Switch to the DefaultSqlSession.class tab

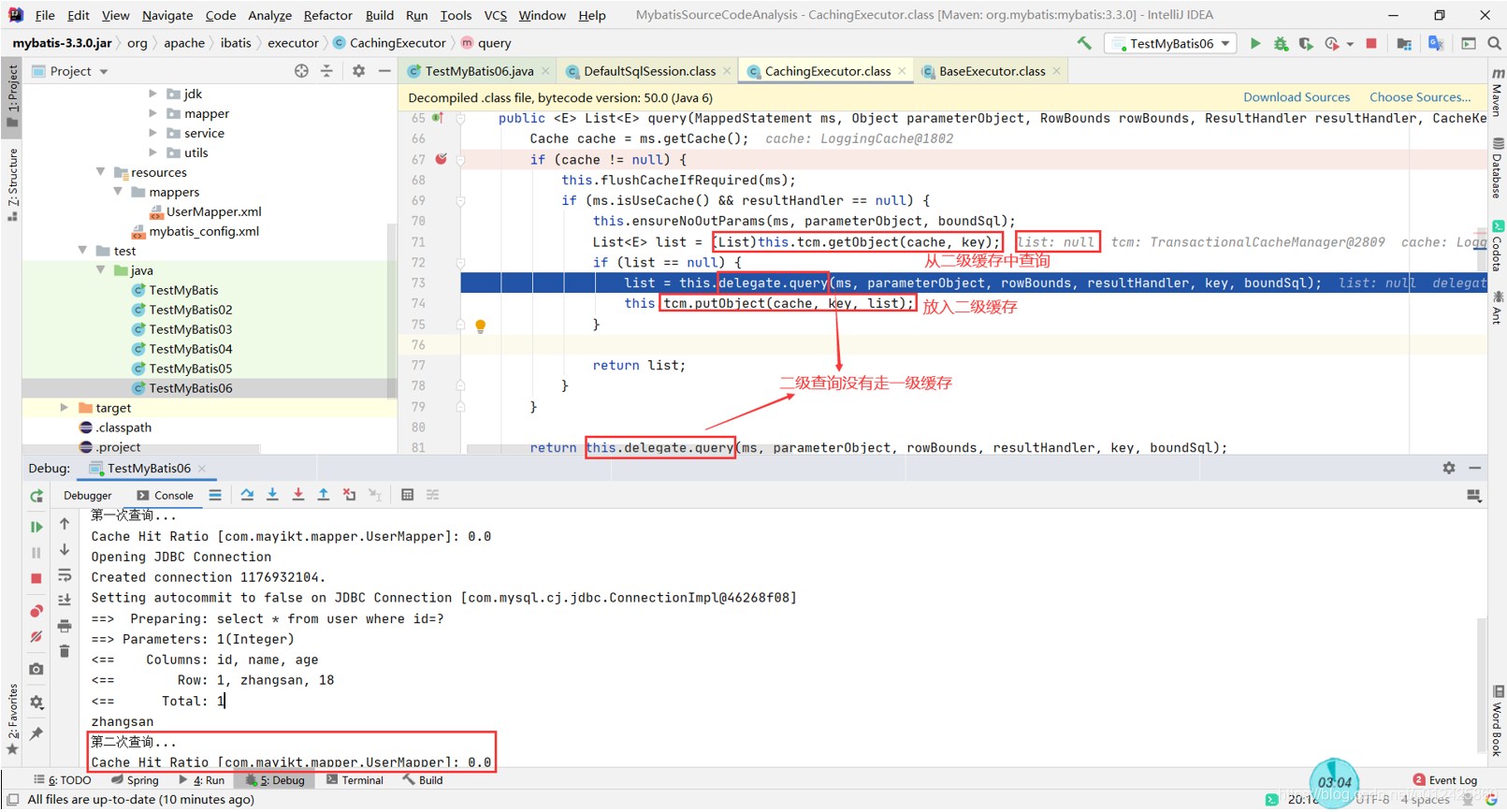(x=649, y=71)
